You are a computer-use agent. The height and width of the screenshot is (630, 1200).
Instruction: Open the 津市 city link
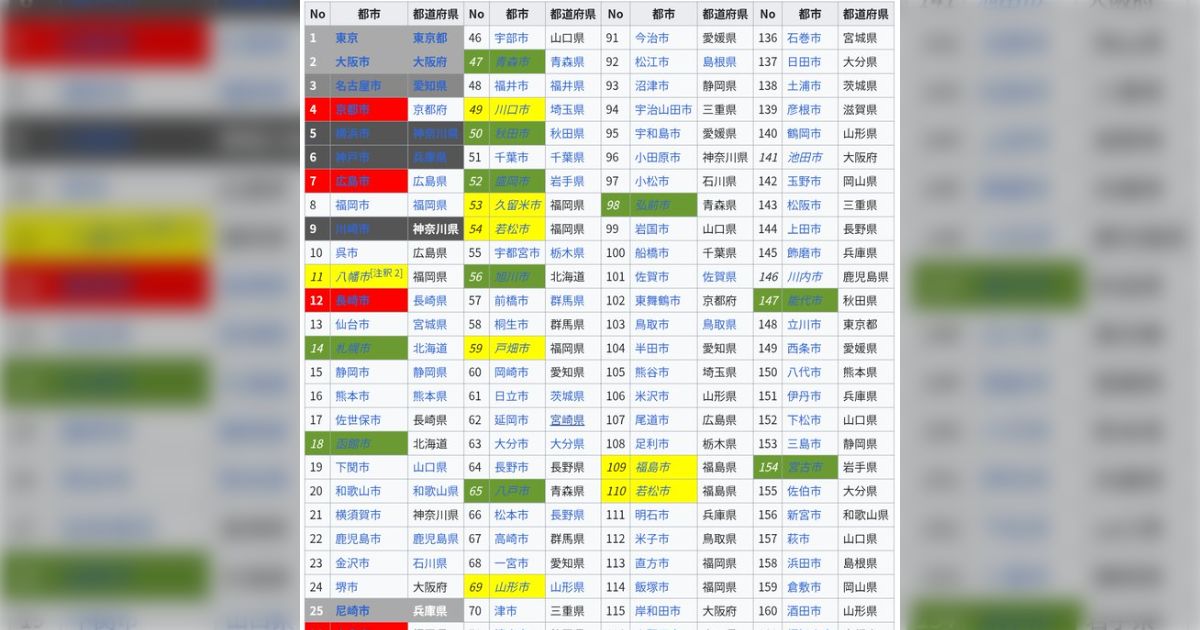pyautogui.click(x=506, y=611)
